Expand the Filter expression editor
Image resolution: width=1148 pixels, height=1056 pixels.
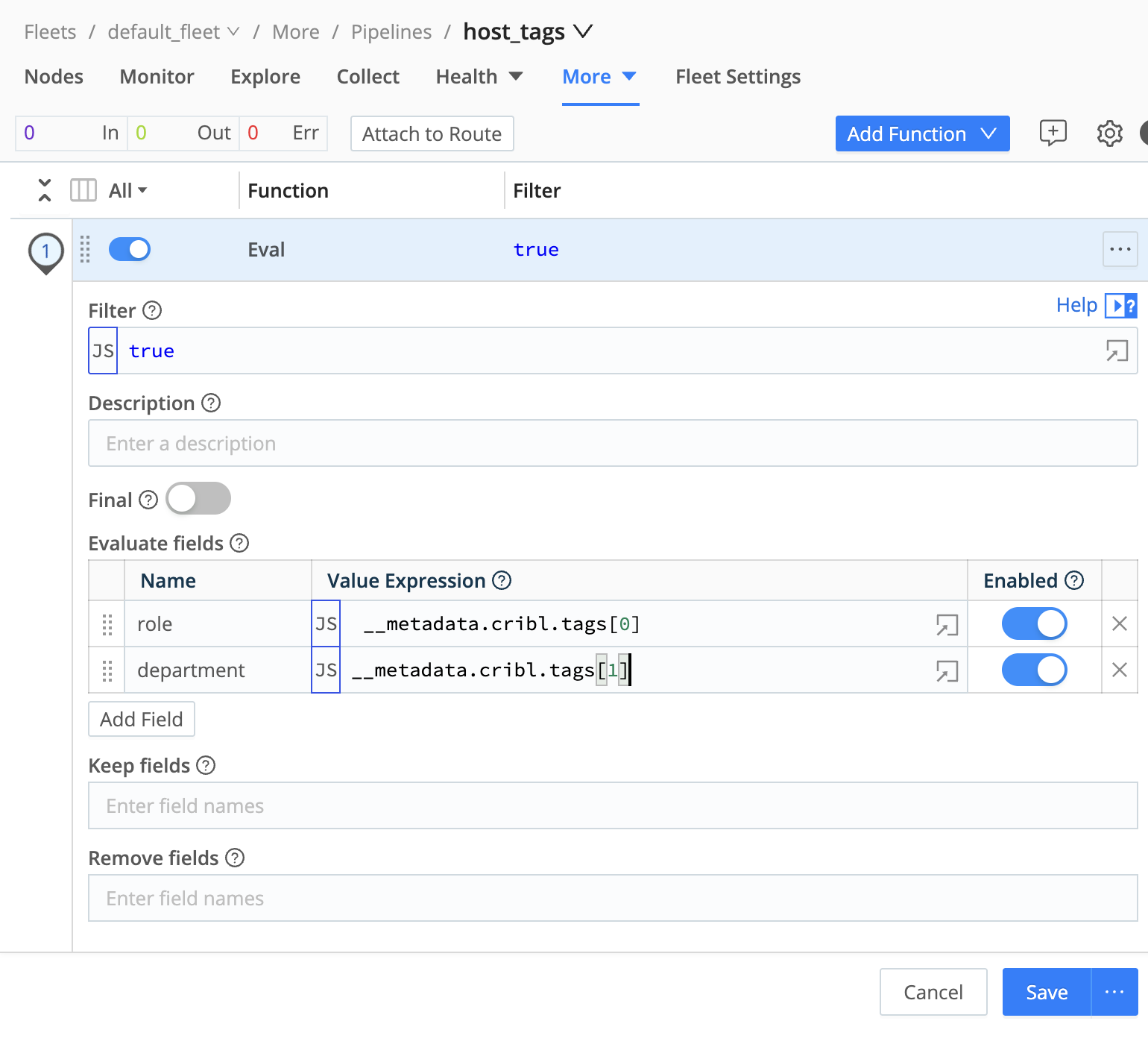[1116, 351]
